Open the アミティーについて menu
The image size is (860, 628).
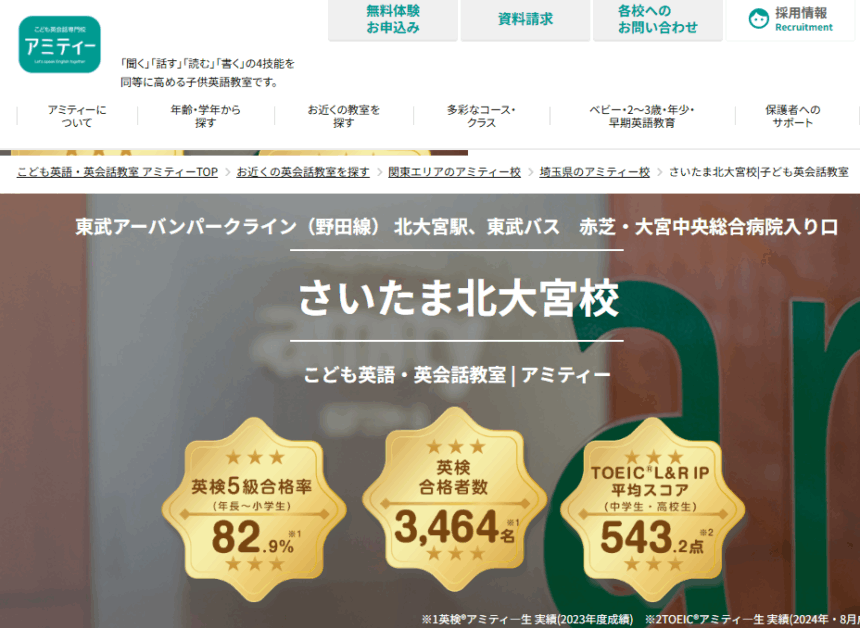click(x=77, y=116)
